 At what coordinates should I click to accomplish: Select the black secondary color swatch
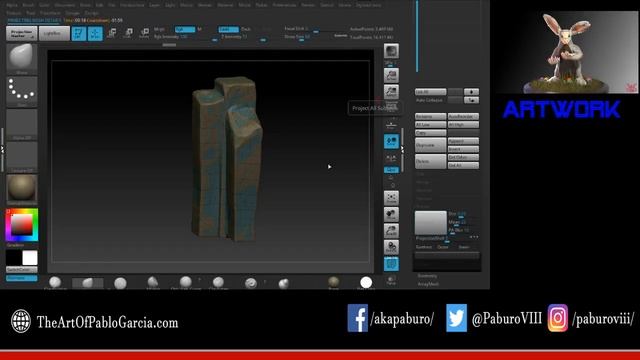13,258
